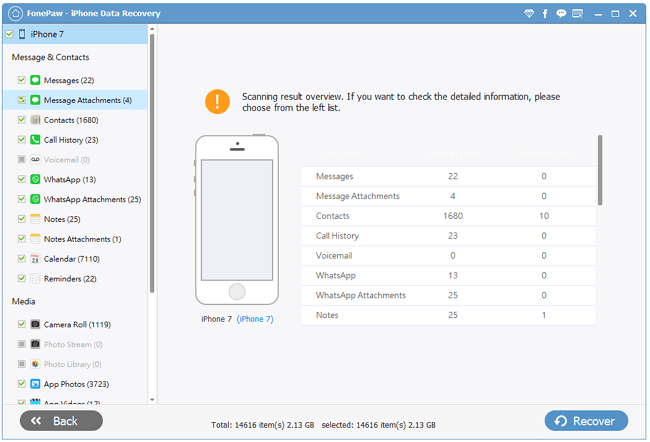Click the Notes (25) icon
Viewport: 650px width, 442px height.
35,219
